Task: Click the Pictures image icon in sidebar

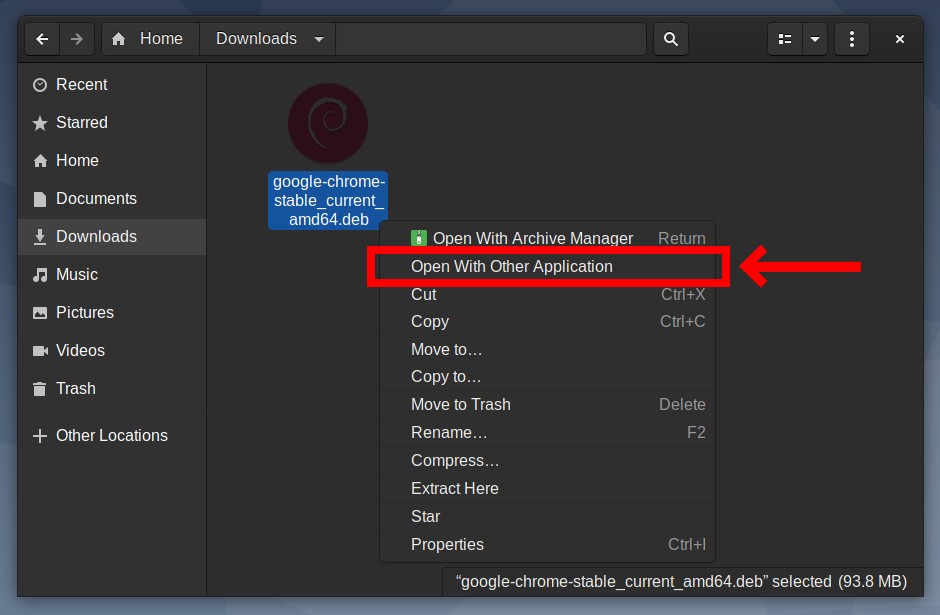Action: click(x=40, y=313)
